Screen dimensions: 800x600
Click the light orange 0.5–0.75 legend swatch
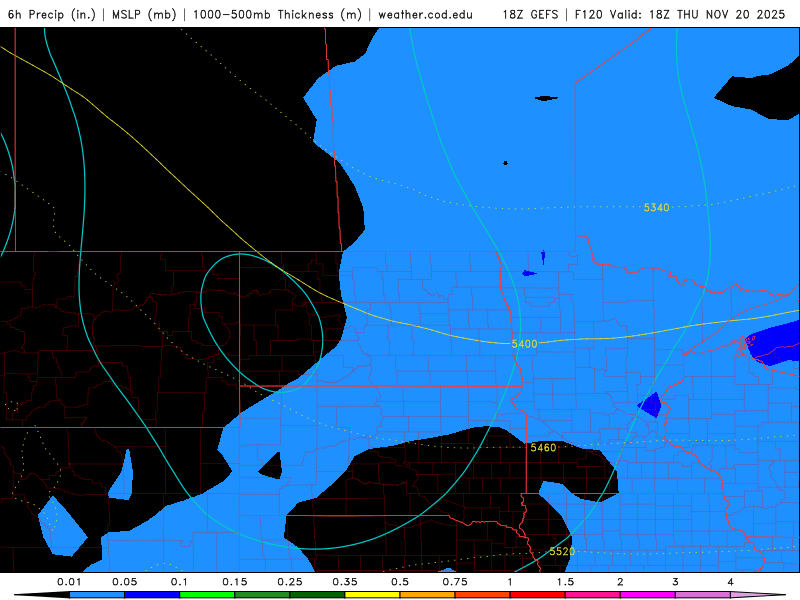(x=428, y=595)
